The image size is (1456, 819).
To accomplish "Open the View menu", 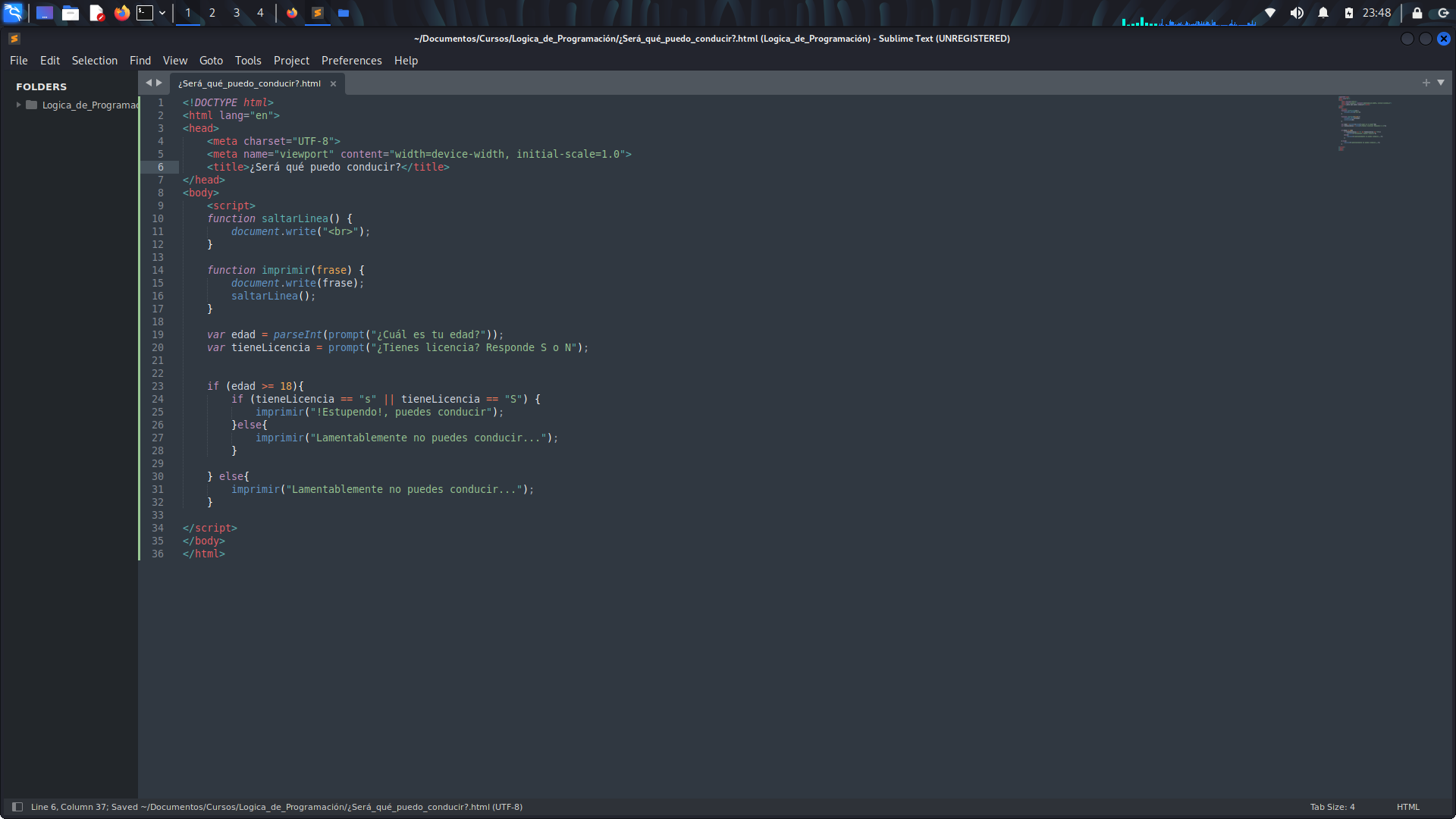I will [175, 61].
